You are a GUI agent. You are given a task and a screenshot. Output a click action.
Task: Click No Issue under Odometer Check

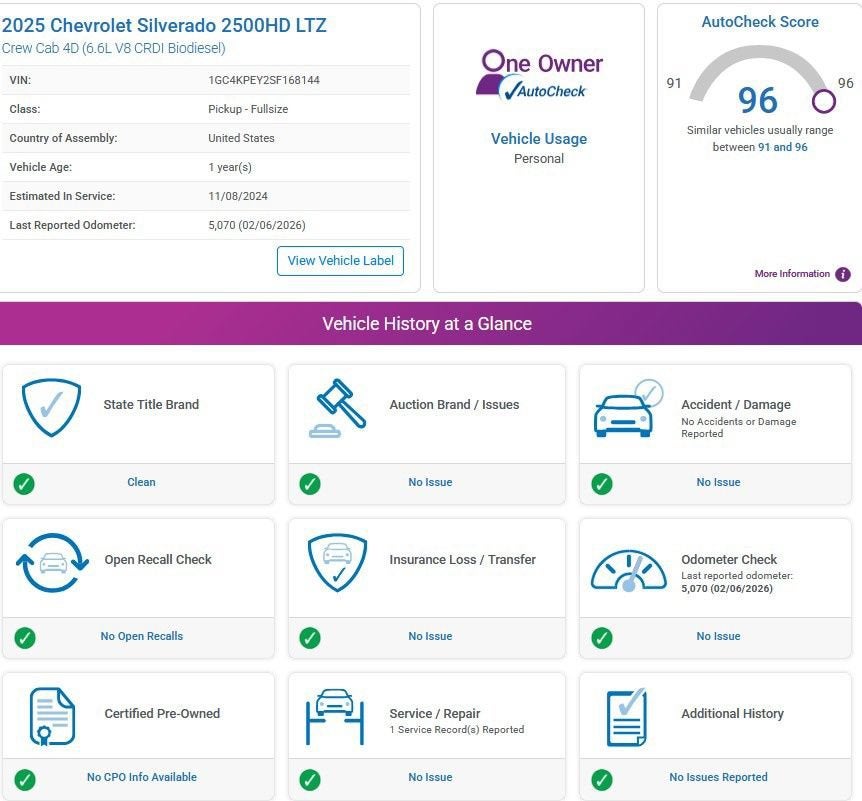(718, 636)
